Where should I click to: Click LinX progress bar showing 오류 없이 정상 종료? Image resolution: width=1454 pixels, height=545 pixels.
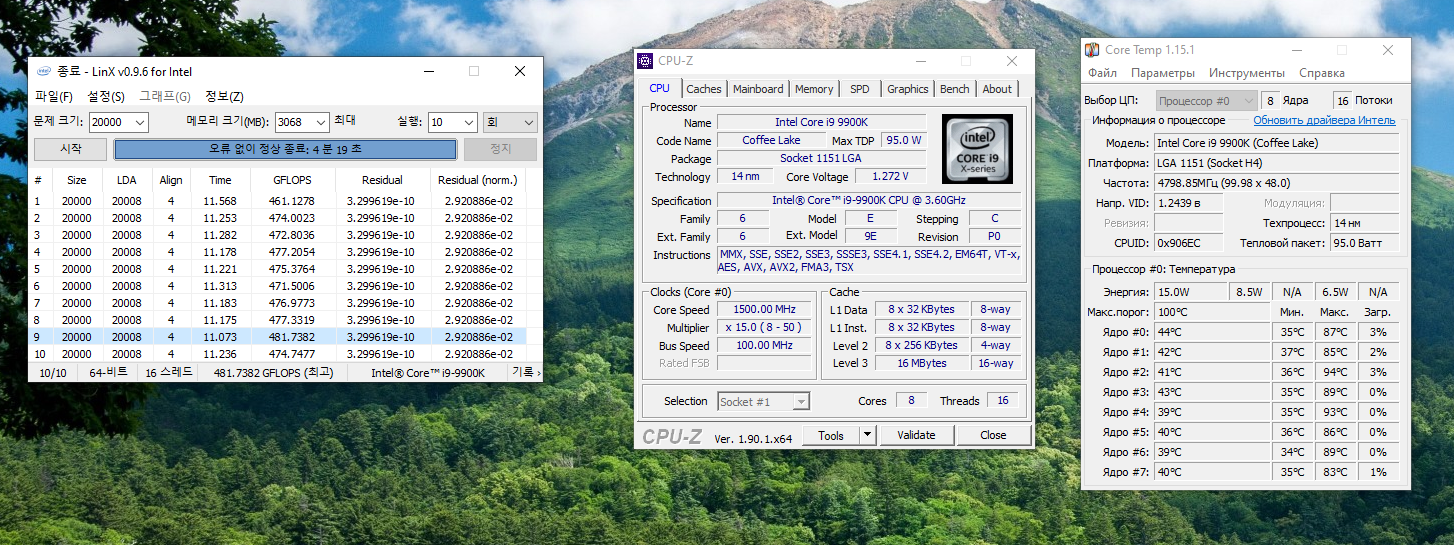[x=285, y=149]
